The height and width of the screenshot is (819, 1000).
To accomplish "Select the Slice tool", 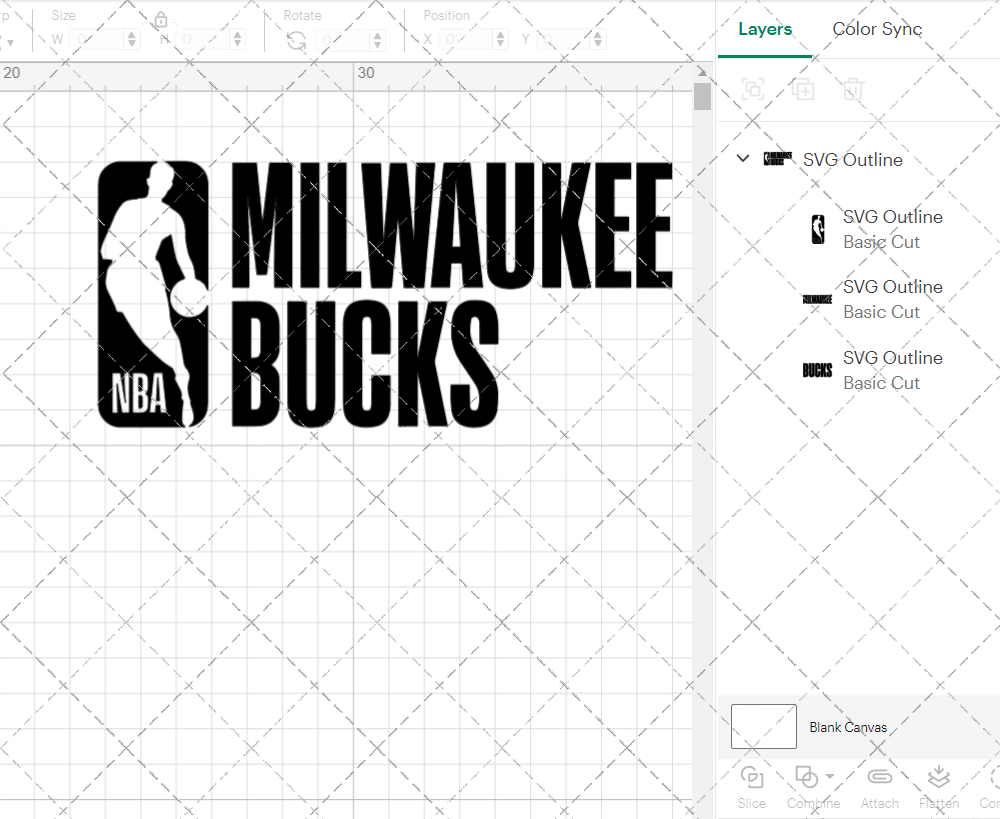I will [x=751, y=786].
